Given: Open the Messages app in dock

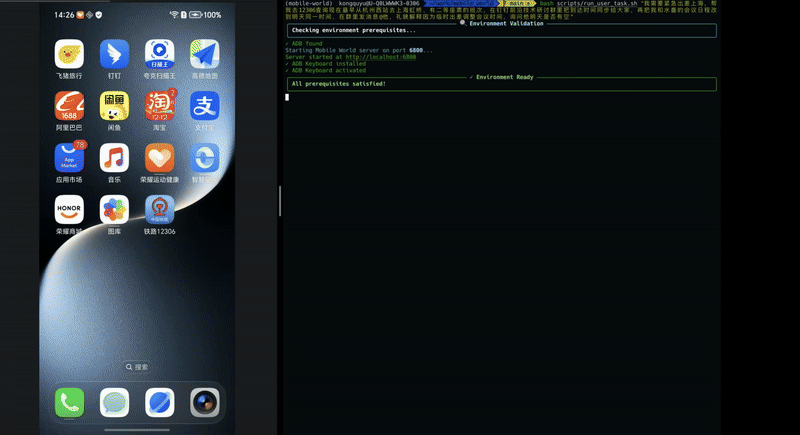Looking at the screenshot, I should 114,402.
